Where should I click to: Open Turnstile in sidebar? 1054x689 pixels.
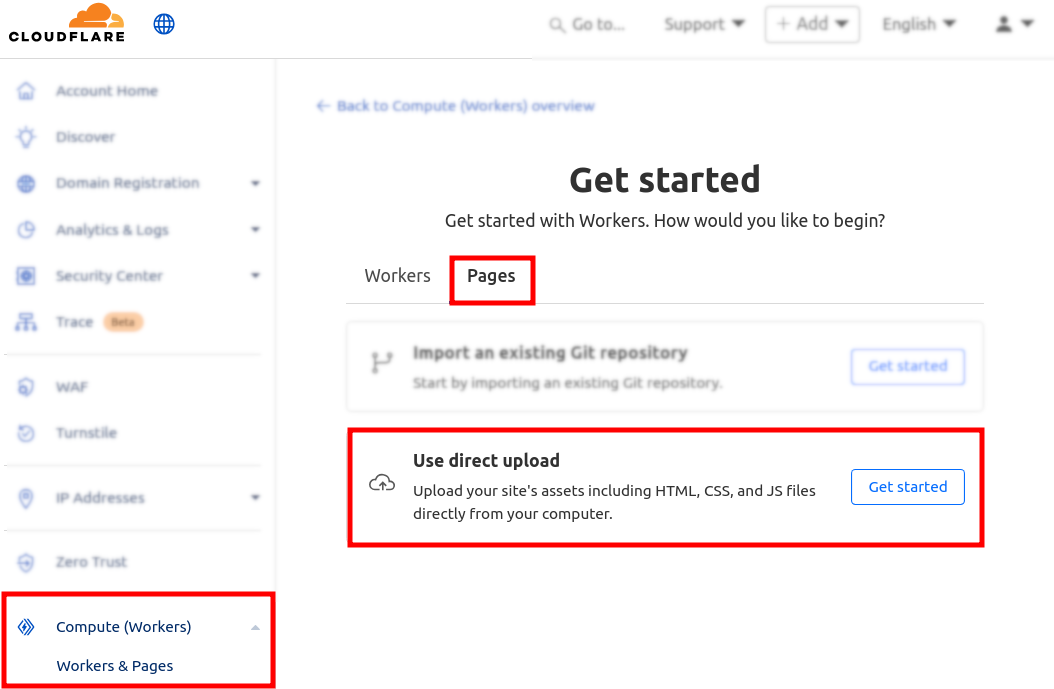coord(87,433)
